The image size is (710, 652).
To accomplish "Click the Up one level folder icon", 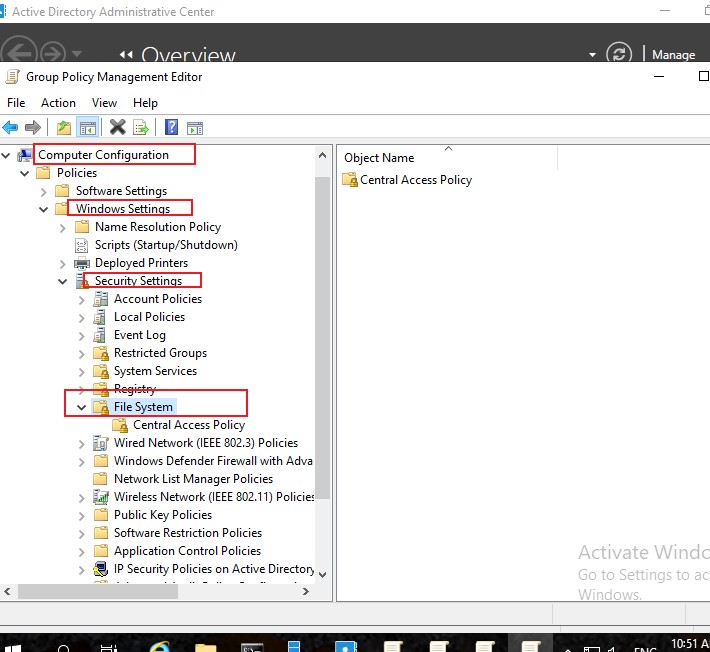I will (64, 128).
